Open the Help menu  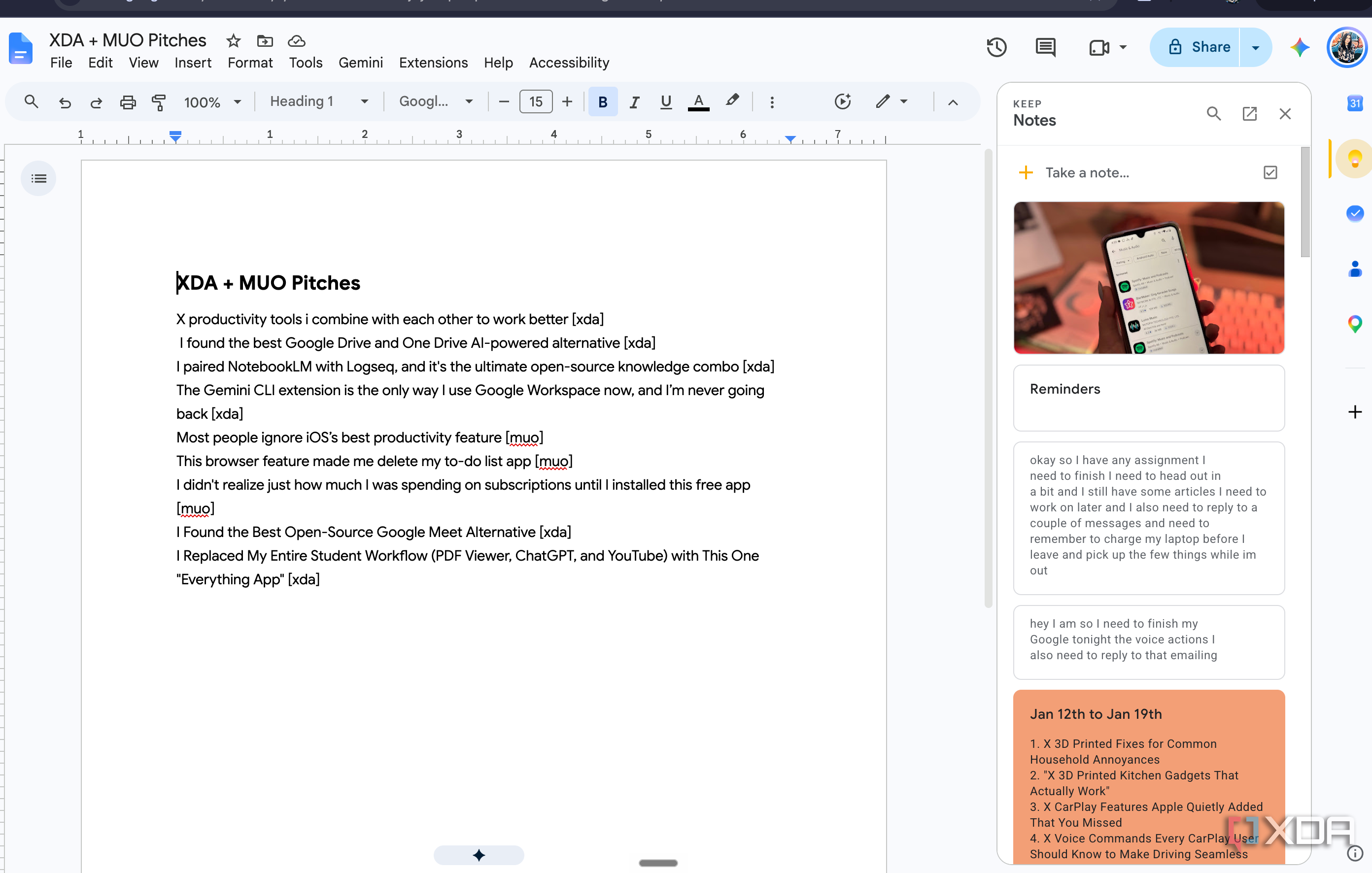point(498,63)
